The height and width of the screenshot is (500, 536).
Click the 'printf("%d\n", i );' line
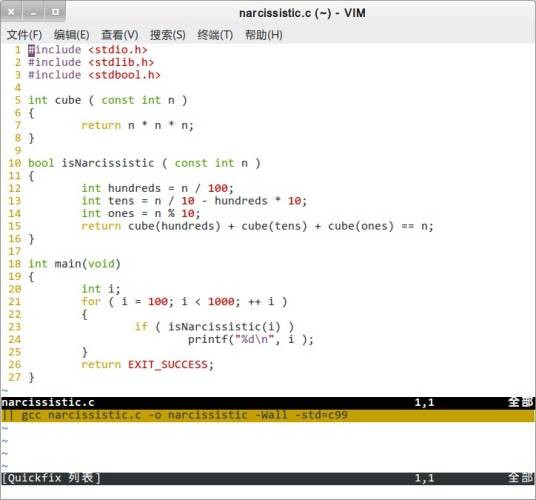coord(251,339)
